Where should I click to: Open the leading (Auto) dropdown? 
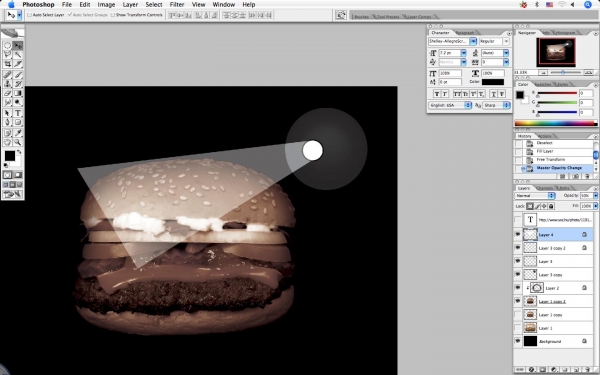coord(506,53)
